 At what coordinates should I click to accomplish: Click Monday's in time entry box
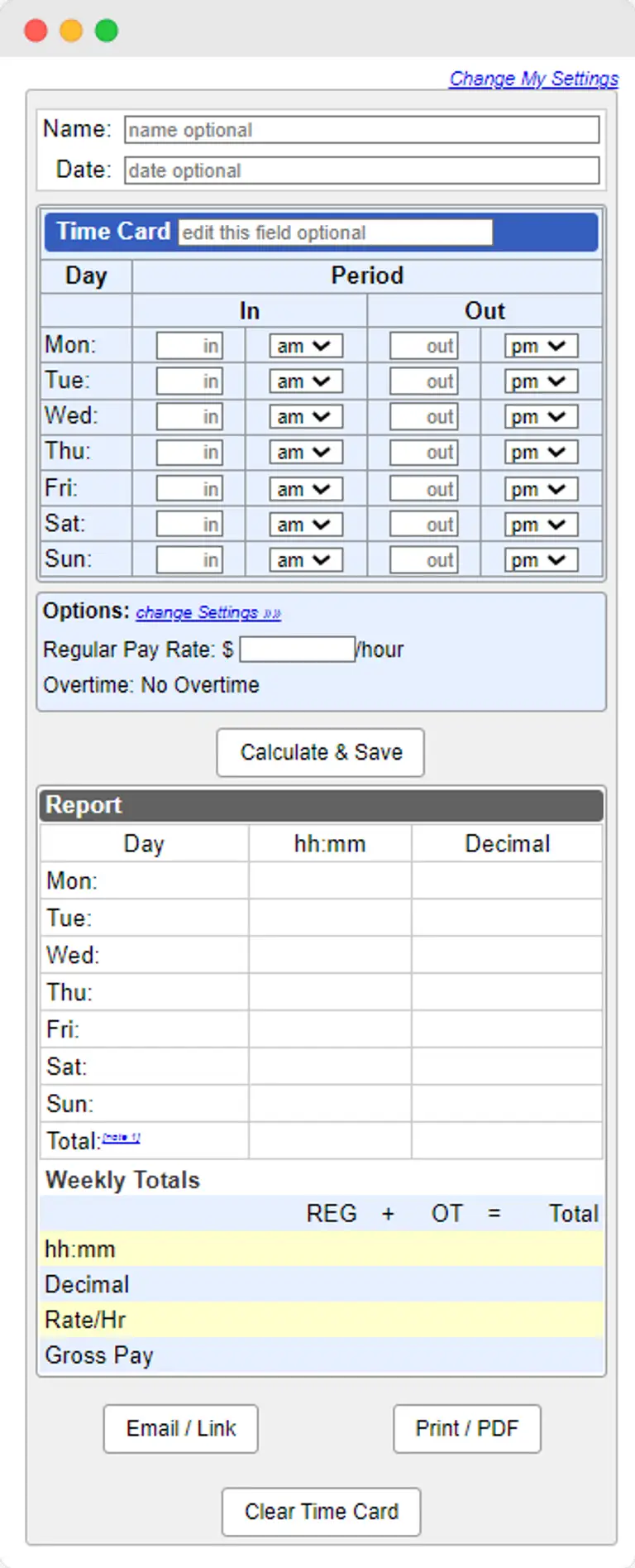tap(189, 345)
